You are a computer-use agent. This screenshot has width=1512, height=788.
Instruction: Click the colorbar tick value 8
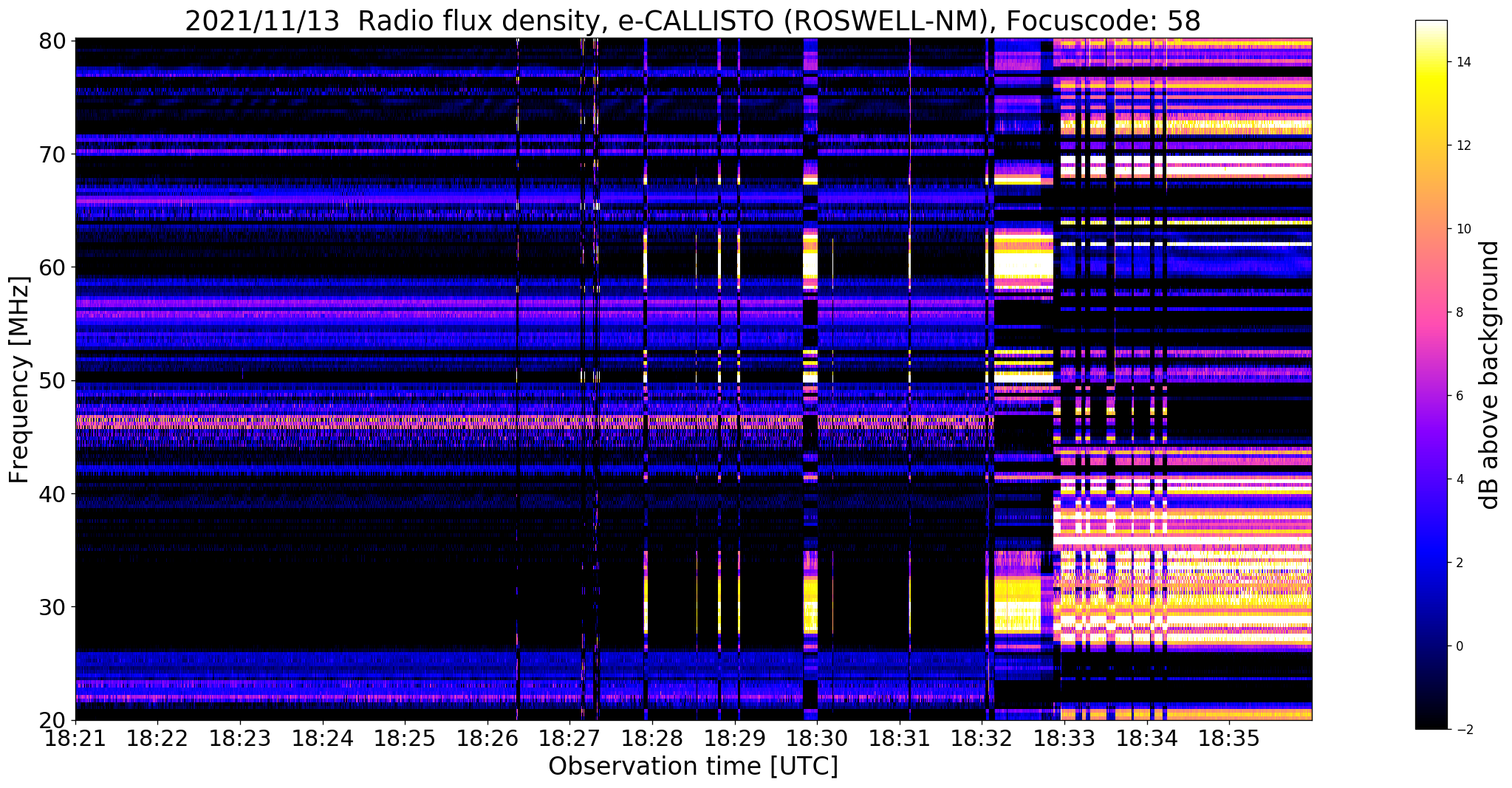1459,312
